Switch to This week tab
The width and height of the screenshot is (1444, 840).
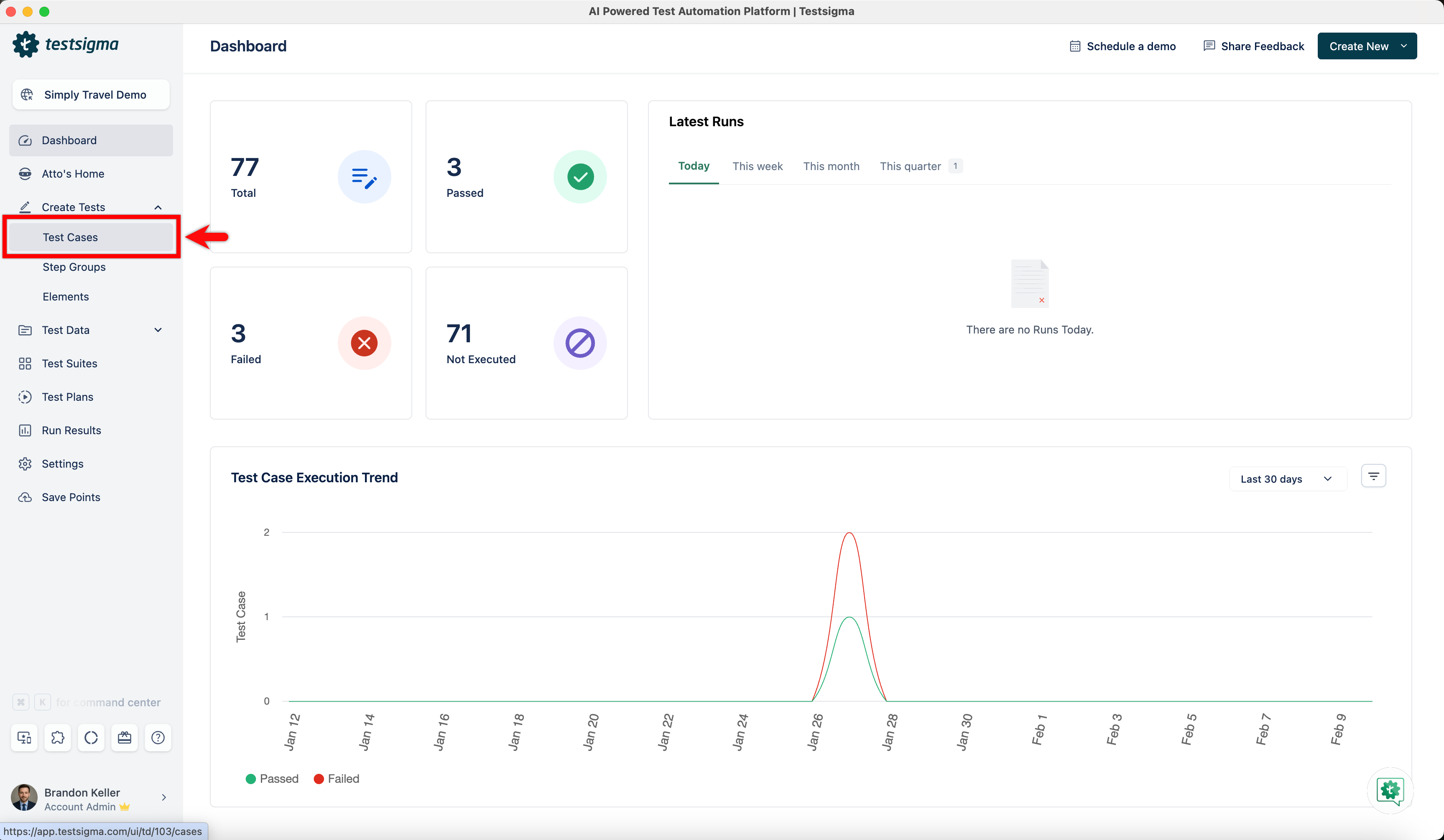pyautogui.click(x=757, y=166)
